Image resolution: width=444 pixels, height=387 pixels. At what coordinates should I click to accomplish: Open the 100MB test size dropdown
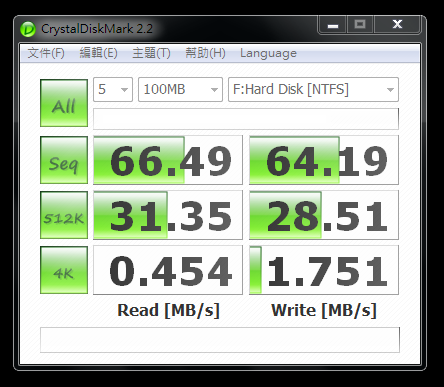coord(180,89)
